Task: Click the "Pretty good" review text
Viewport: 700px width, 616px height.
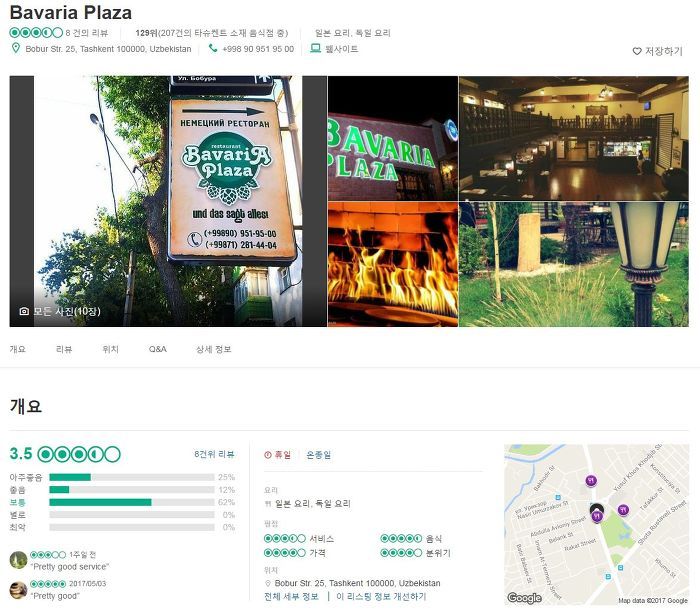Action: coord(55,596)
